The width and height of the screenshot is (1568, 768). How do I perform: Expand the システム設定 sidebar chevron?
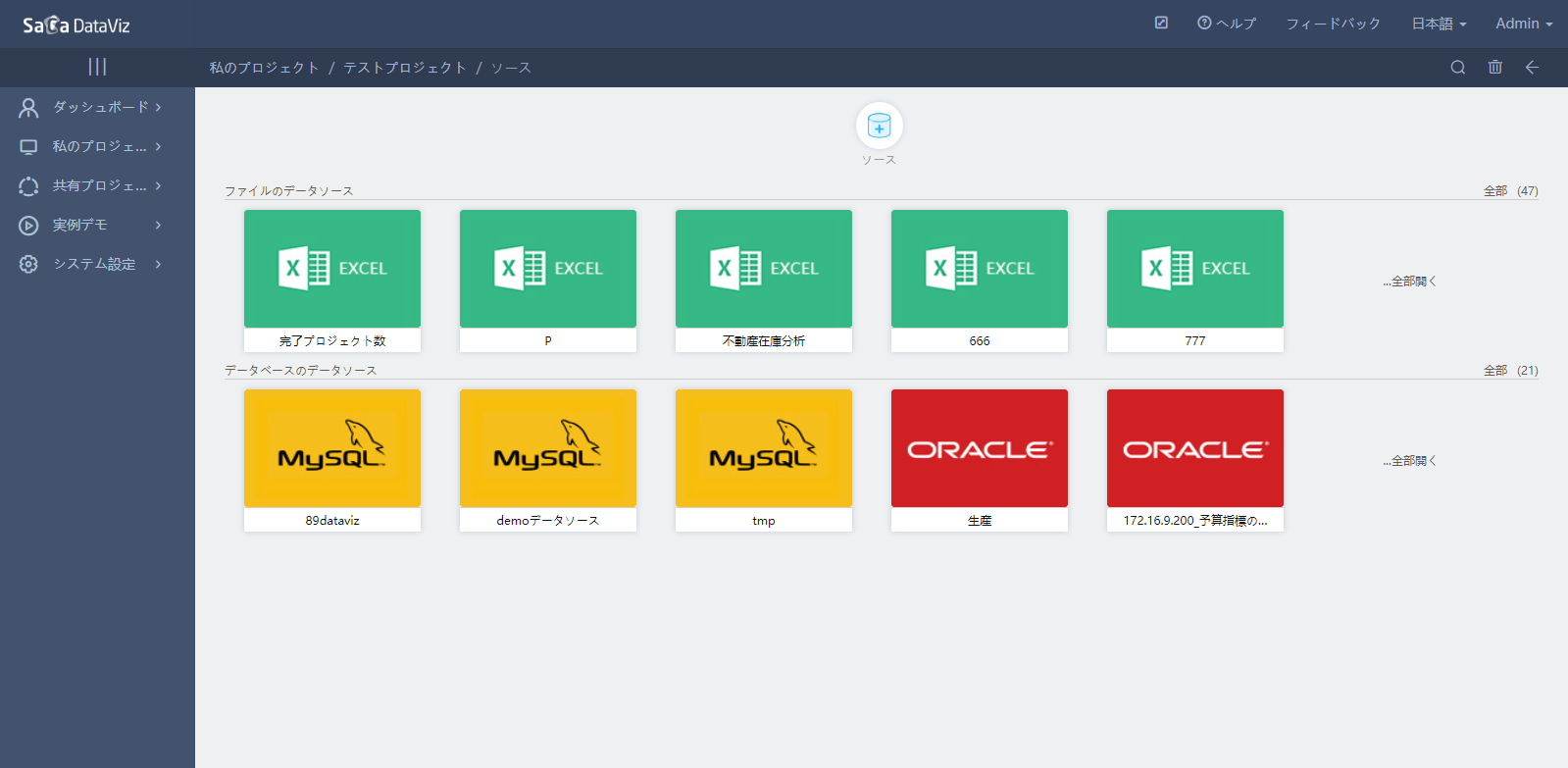(x=158, y=264)
